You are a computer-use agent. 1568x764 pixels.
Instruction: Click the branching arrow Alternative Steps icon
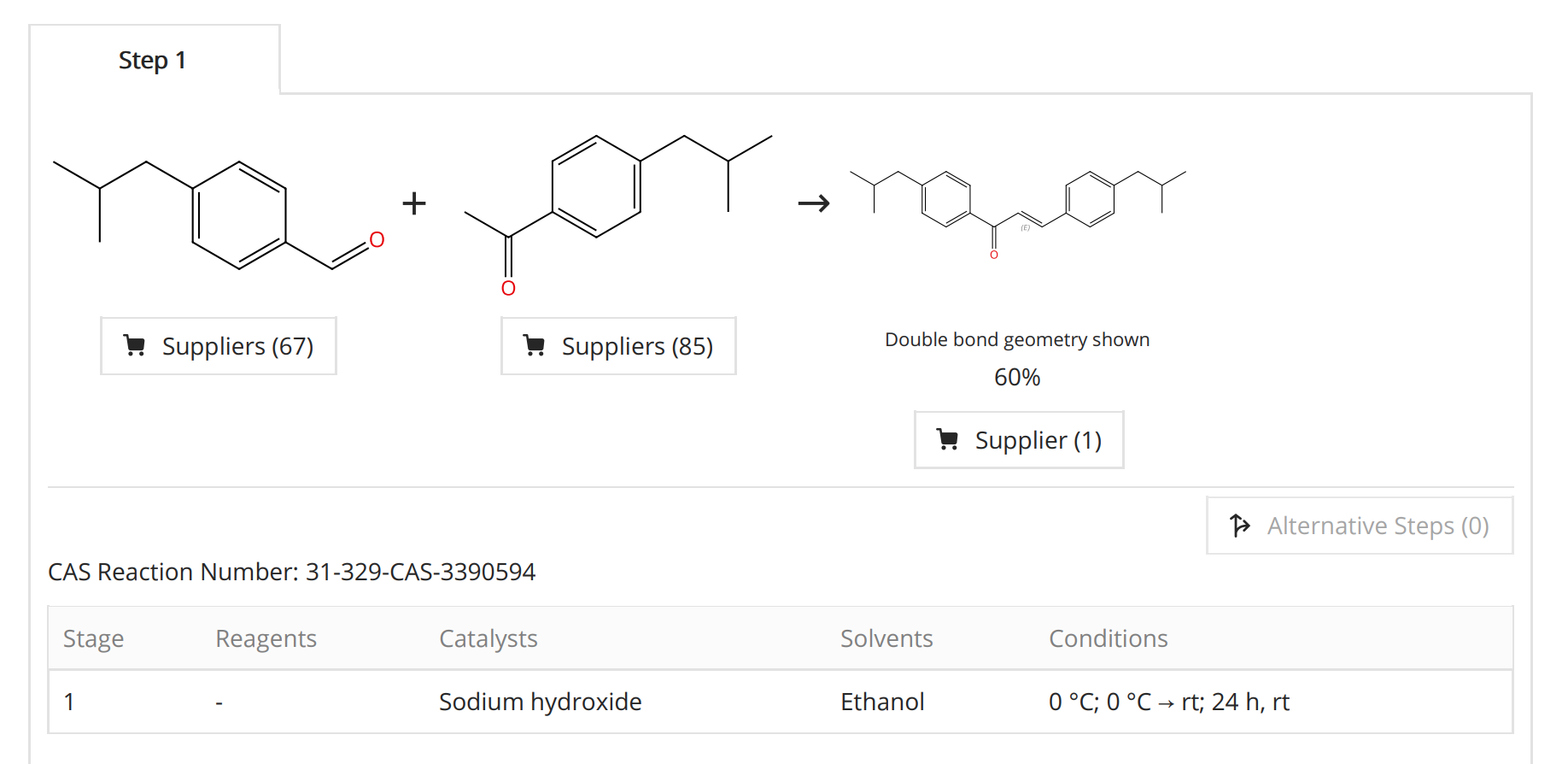(1239, 525)
